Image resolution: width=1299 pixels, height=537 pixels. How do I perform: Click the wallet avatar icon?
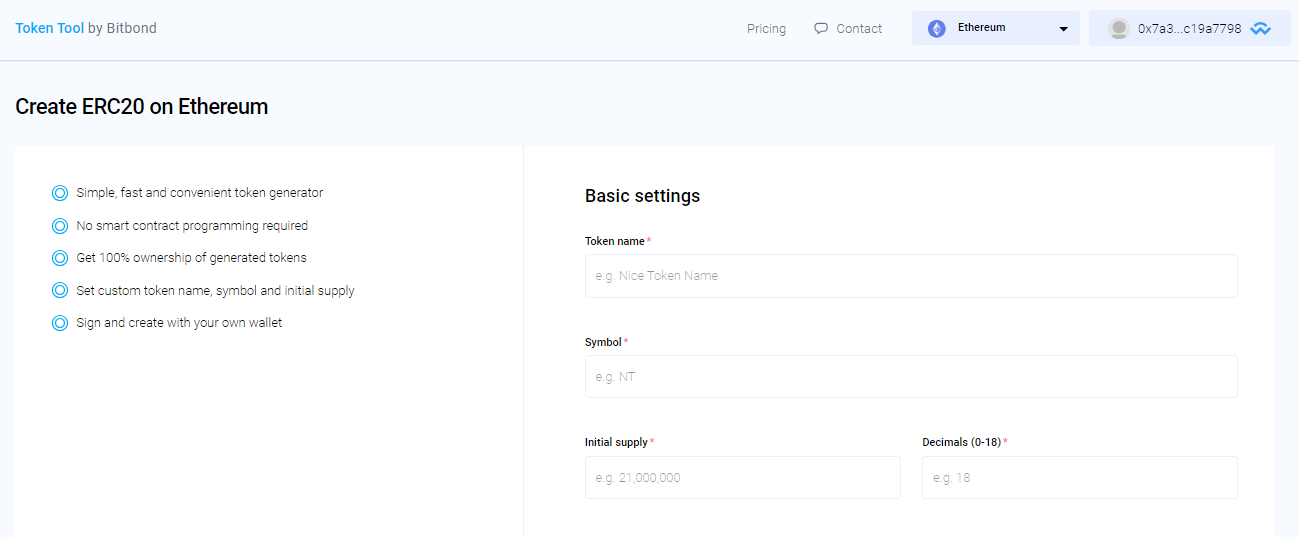pos(1119,29)
